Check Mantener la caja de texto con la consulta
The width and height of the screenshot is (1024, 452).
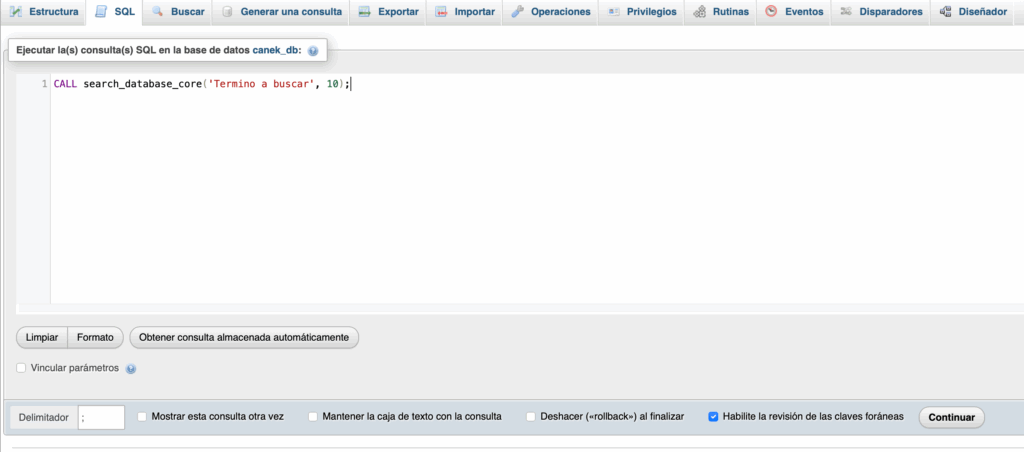pos(313,417)
